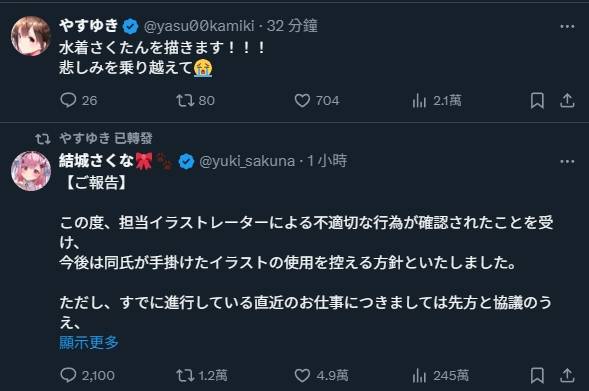The height and width of the screenshot is (391, 589).
Task: Bookmark やすゆき's tweet
Action: pyautogui.click(x=537, y=101)
